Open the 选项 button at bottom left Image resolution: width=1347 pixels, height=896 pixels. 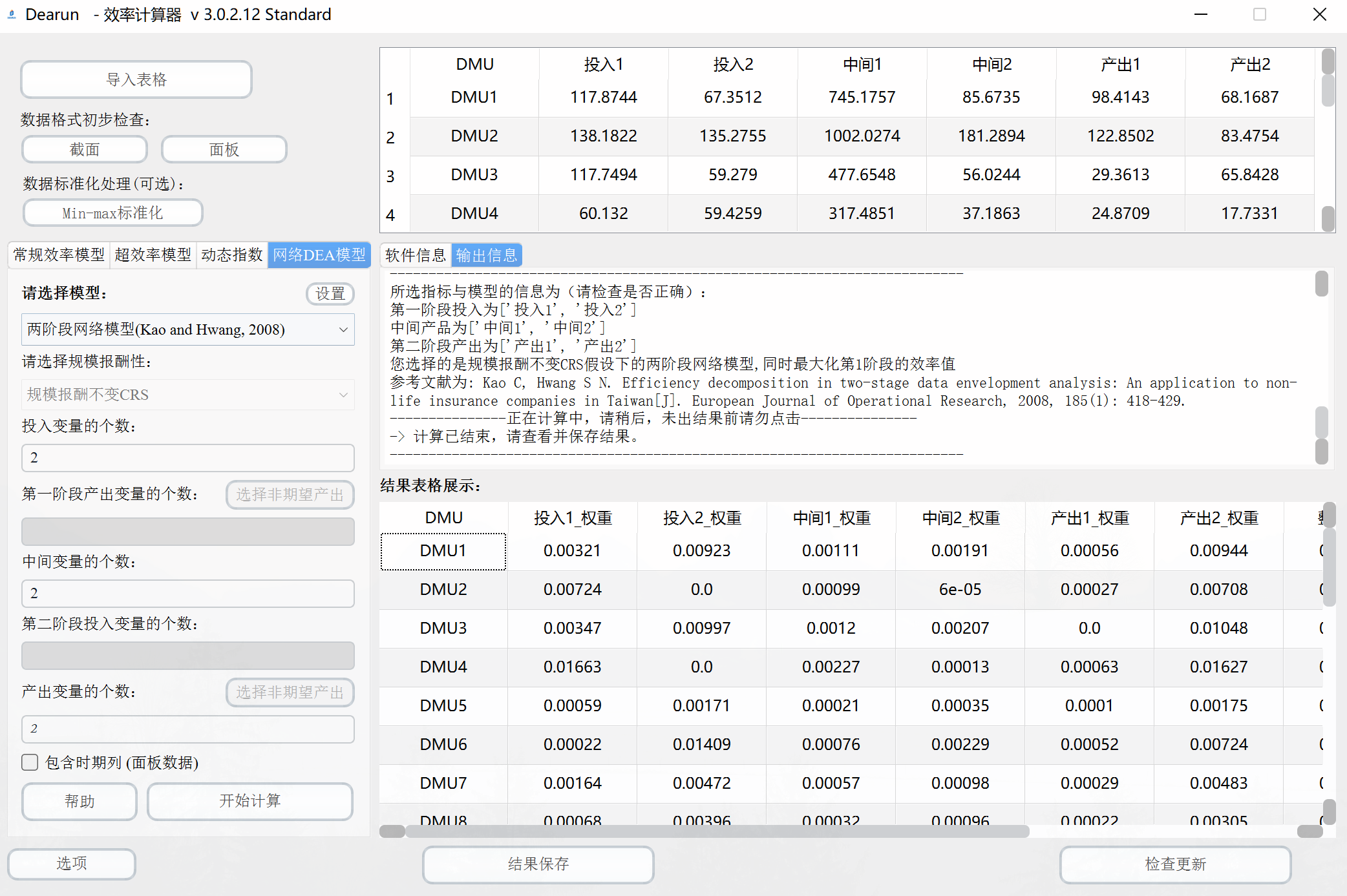(x=71, y=864)
